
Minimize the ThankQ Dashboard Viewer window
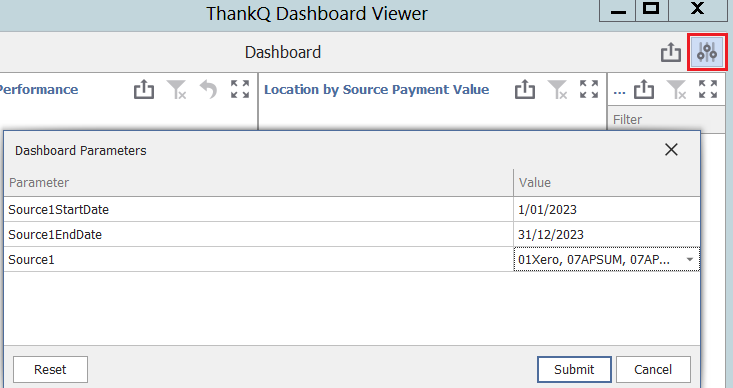click(618, 10)
